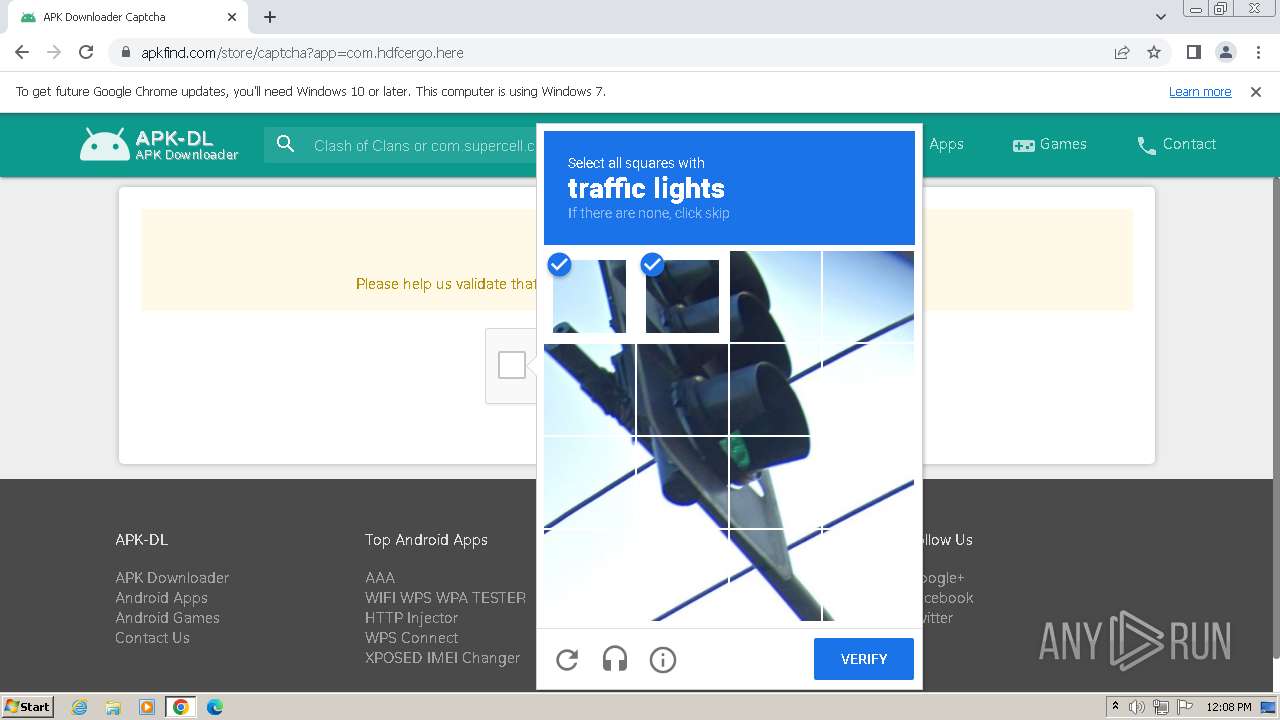
Task: Open the Contact Us footer link
Action: 152,638
